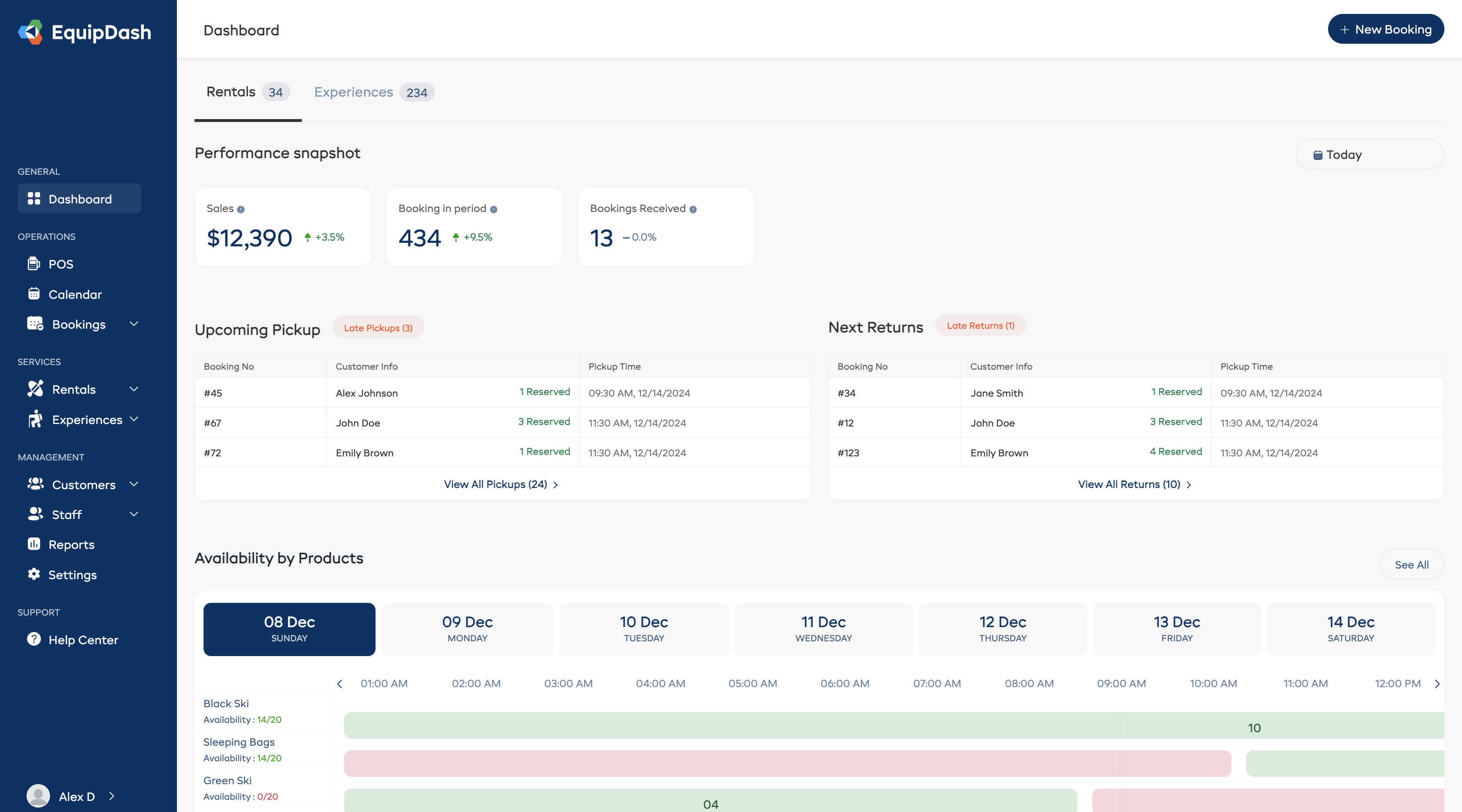Click Booking in period green up arrow
Image resolution: width=1462 pixels, height=812 pixels.
point(456,237)
